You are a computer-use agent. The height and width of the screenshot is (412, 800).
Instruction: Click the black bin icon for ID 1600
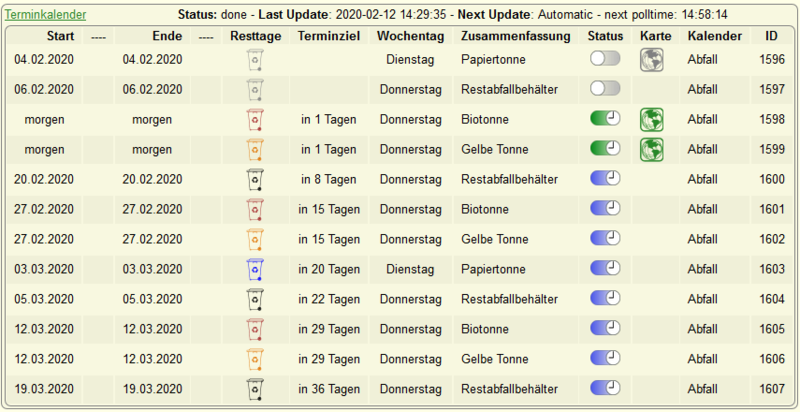pos(255,179)
